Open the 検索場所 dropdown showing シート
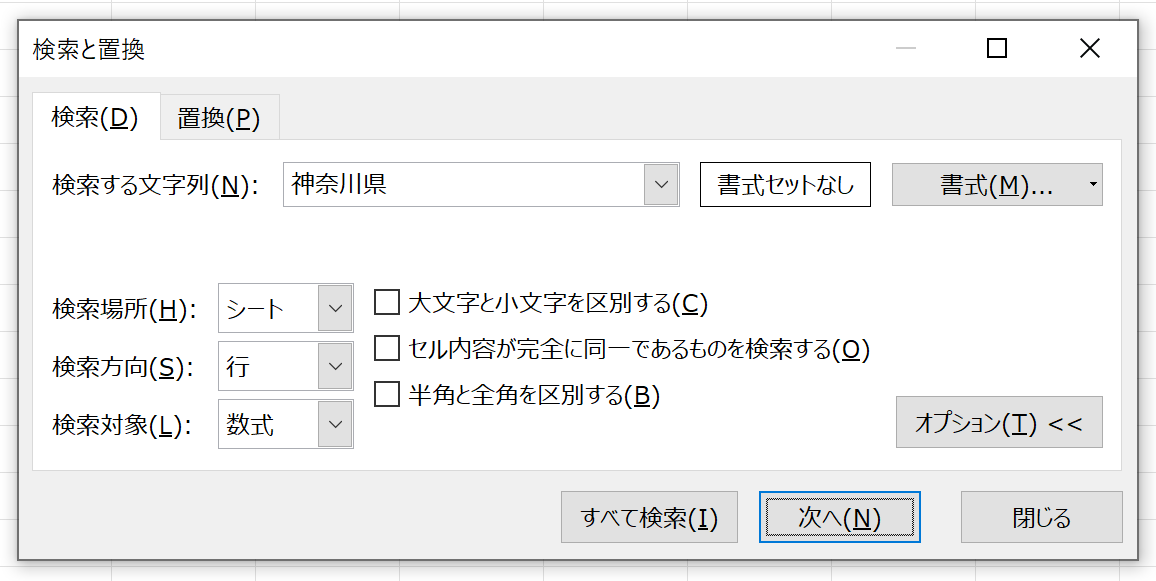The width and height of the screenshot is (1156, 581). (285, 308)
